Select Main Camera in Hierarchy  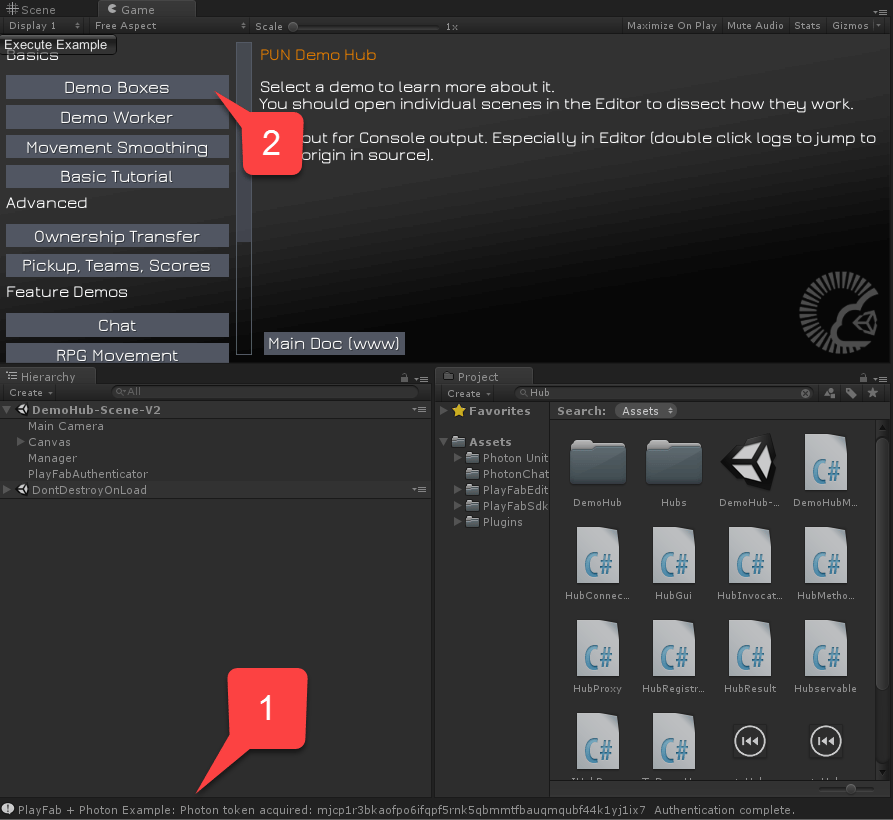[66, 426]
